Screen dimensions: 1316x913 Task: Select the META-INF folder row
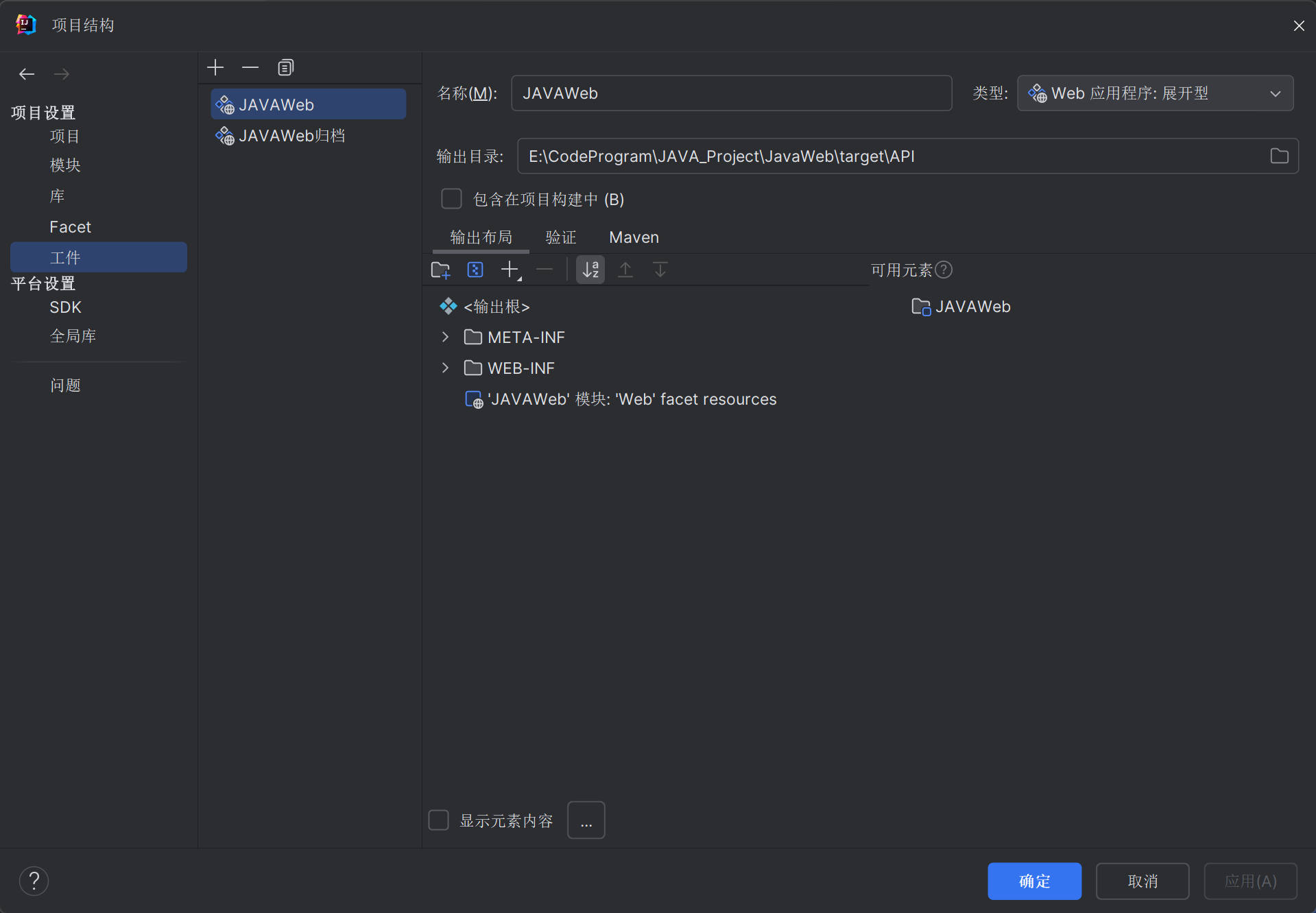tap(514, 337)
